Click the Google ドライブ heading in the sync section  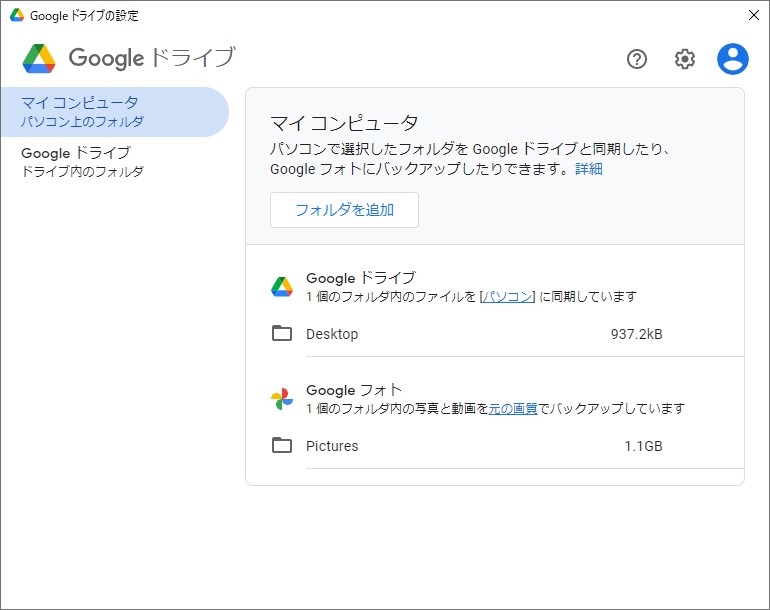click(361, 278)
